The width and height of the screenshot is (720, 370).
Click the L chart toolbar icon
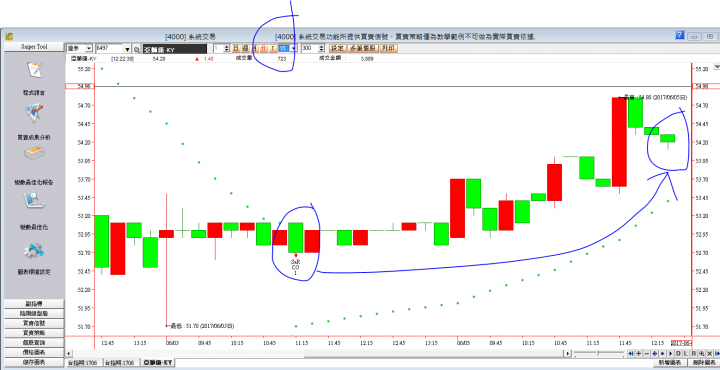pos(686,353)
